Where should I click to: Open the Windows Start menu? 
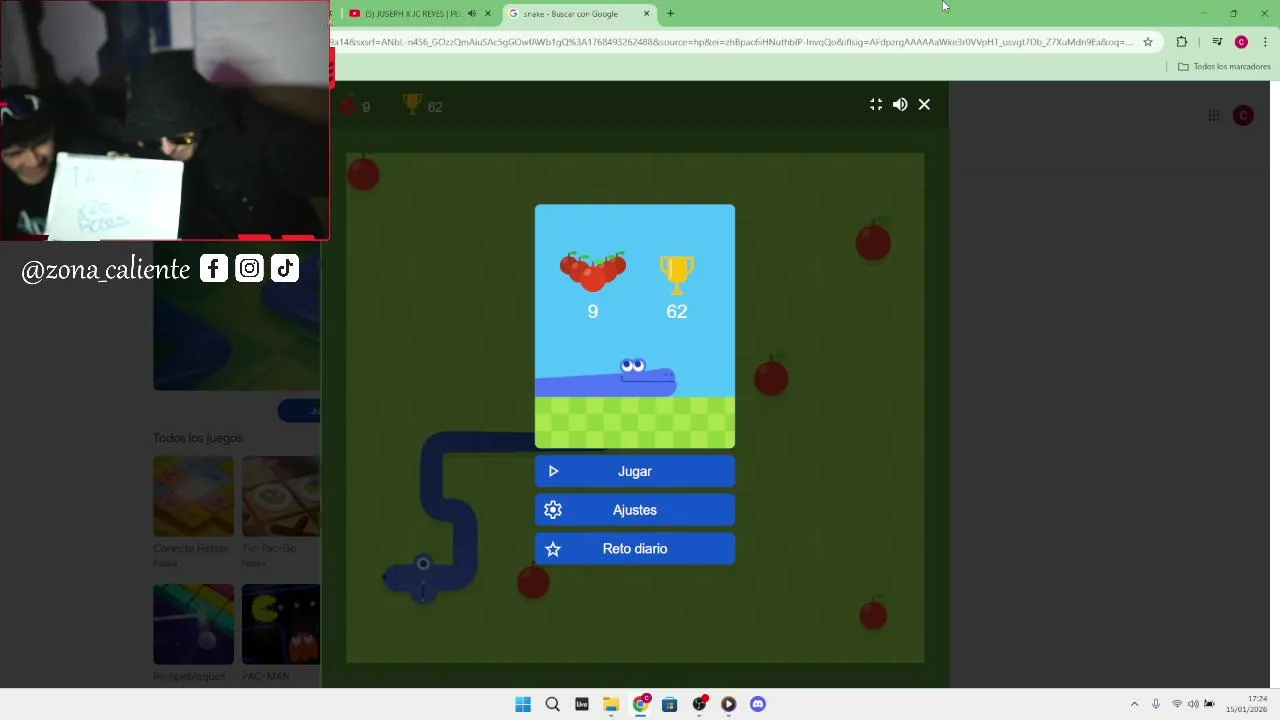pos(523,704)
